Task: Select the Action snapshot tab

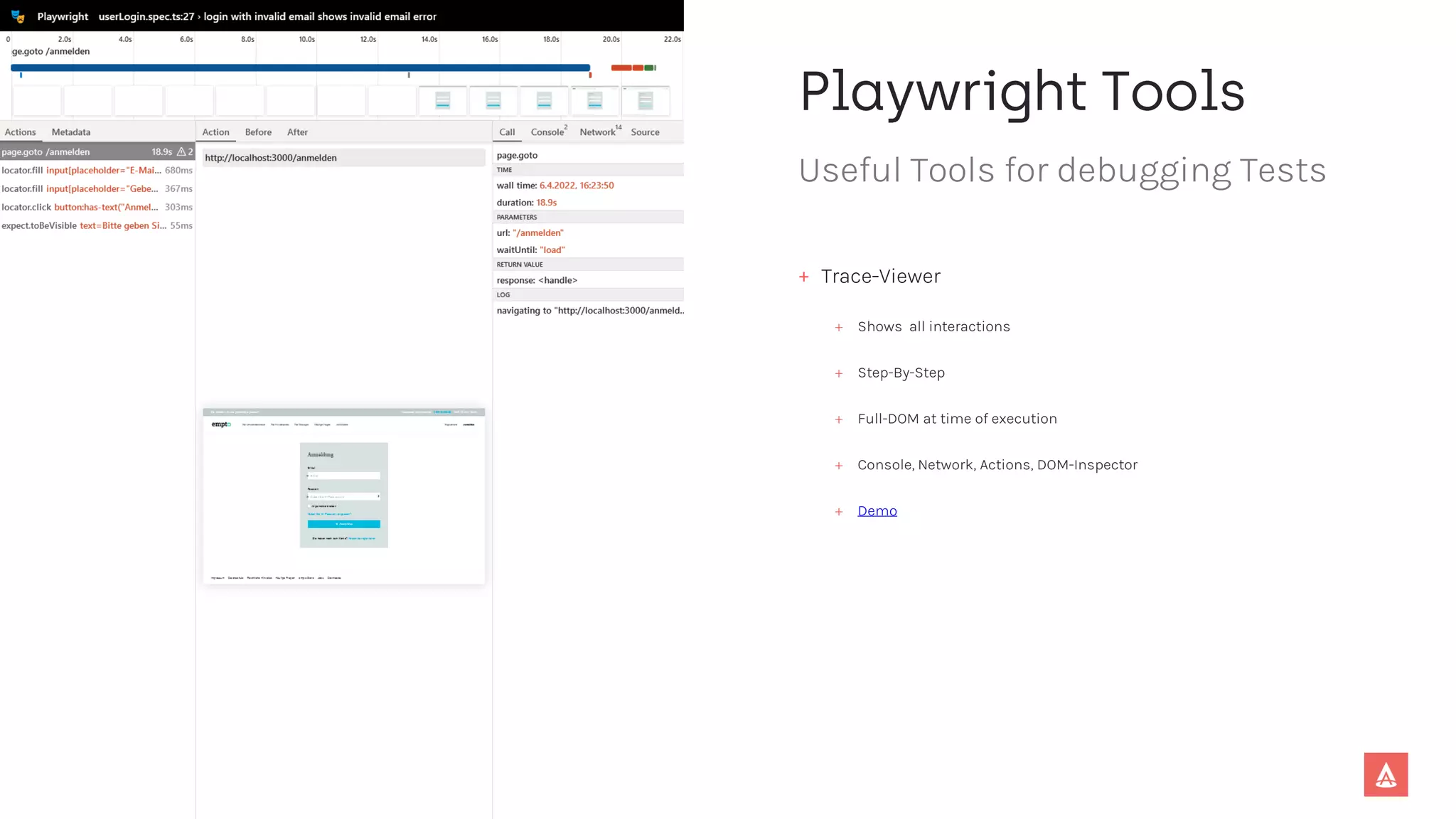Action: (215, 132)
